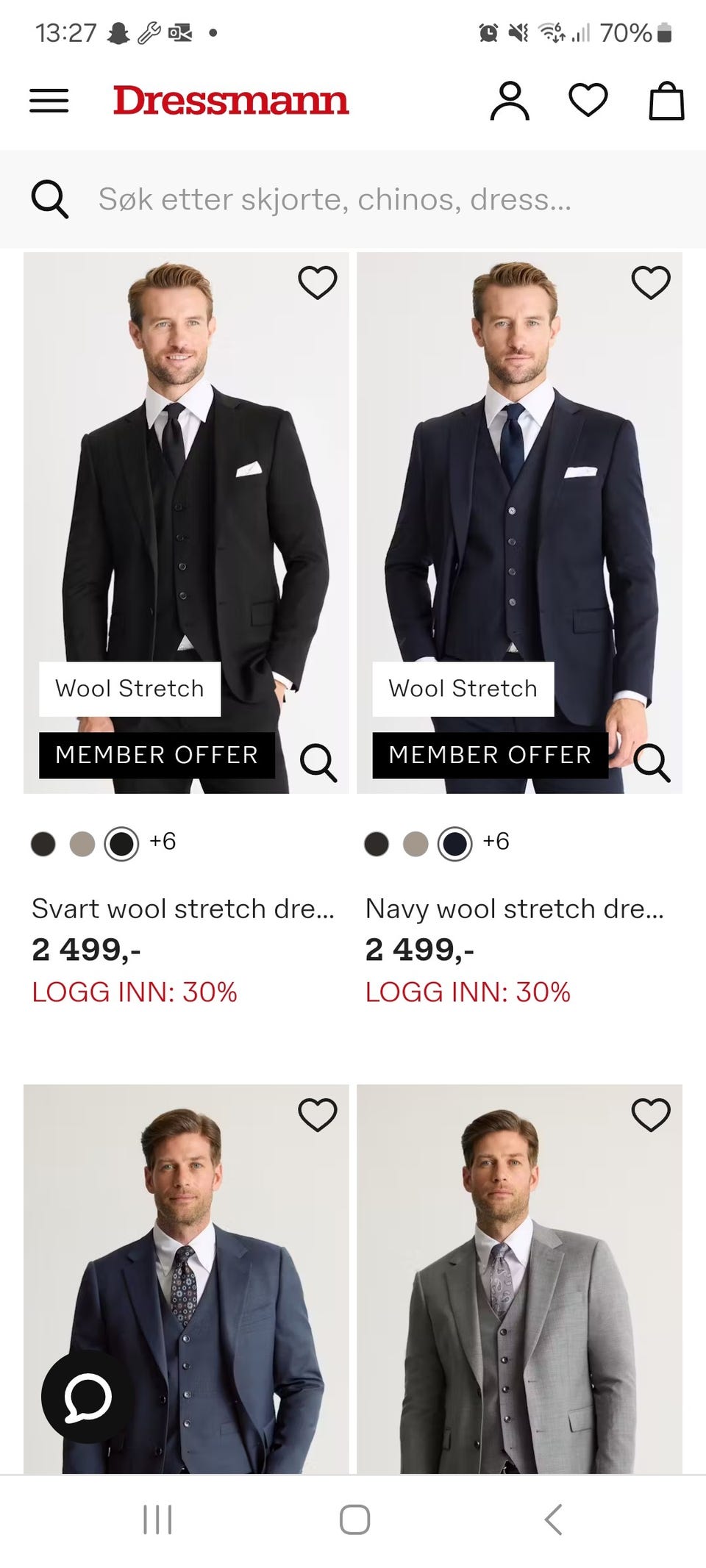
Task: Favorite the light grey suit
Action: click(x=651, y=1115)
